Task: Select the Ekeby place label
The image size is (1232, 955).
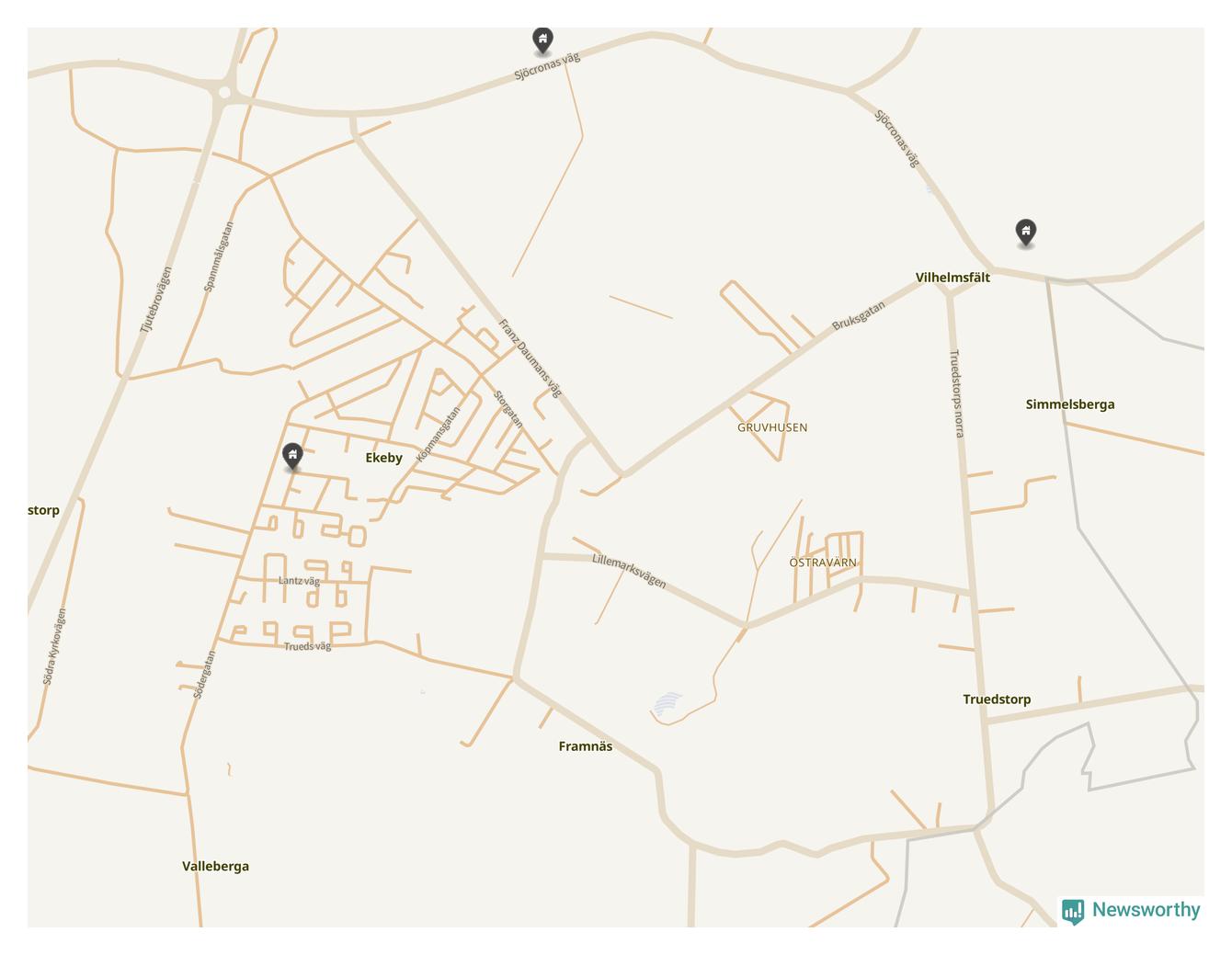Action: point(383,458)
